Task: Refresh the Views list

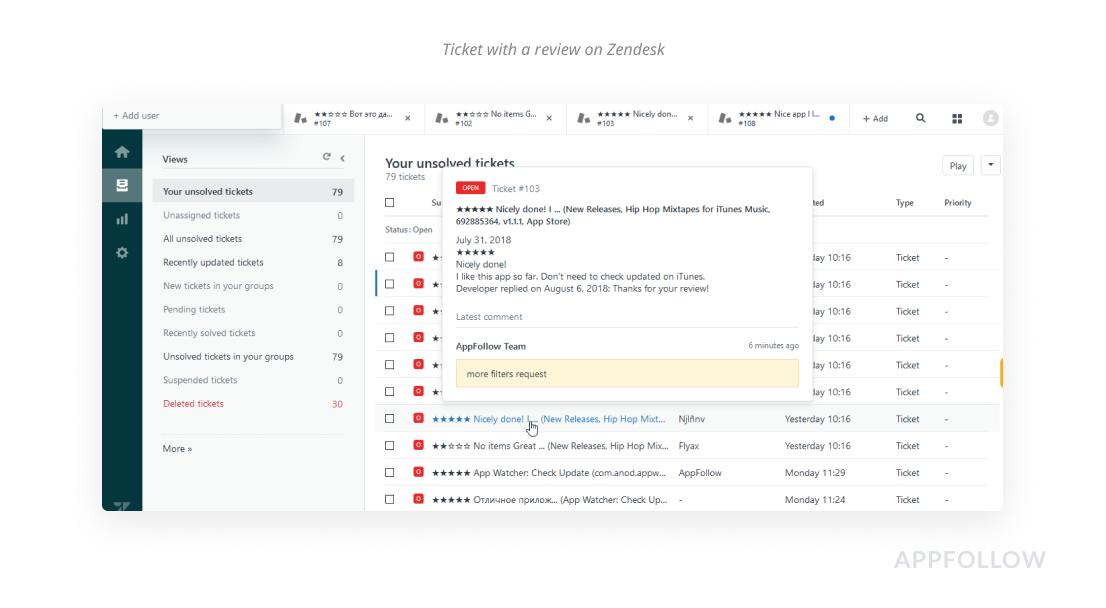Action: (x=326, y=157)
